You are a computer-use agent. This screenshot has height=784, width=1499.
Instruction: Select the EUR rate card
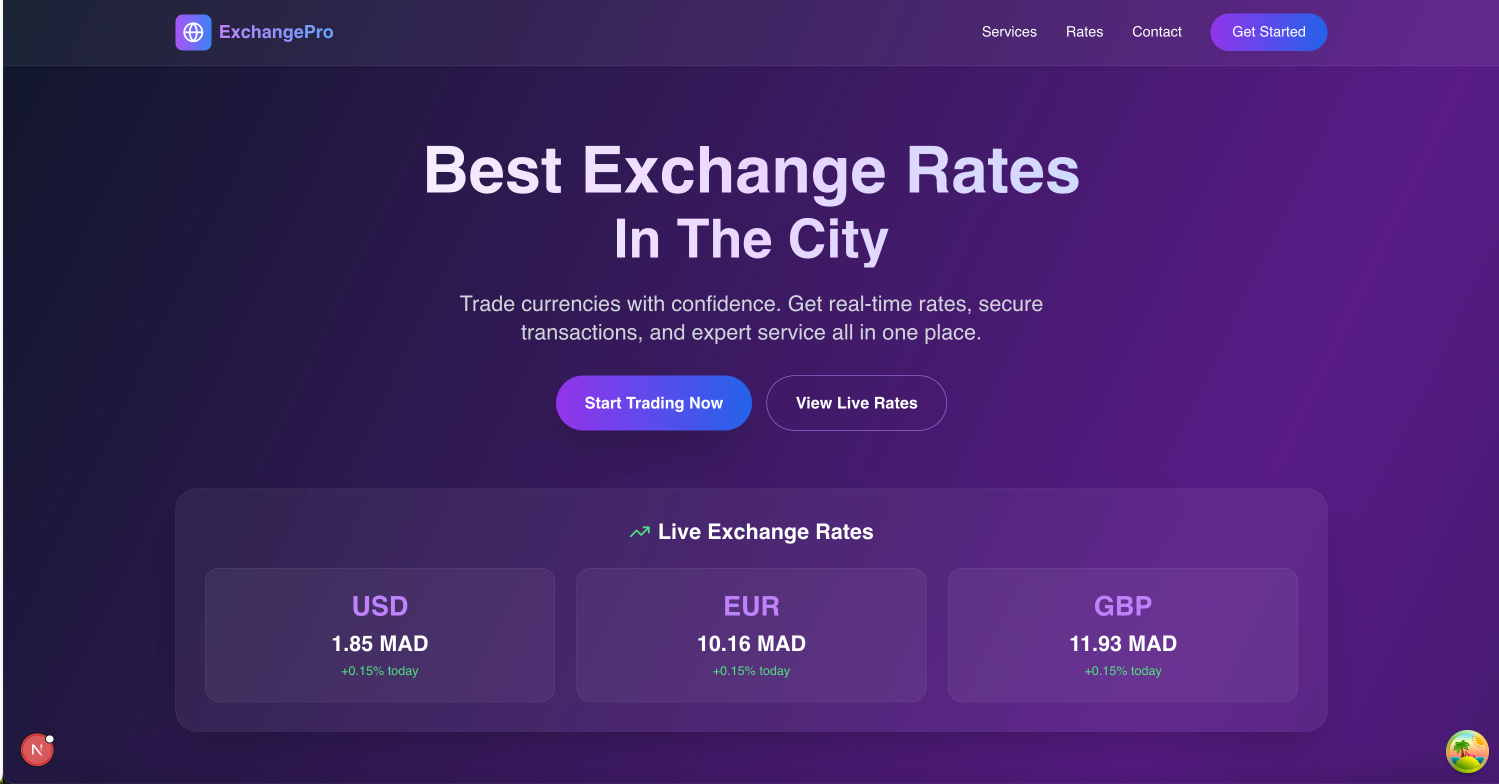point(751,635)
